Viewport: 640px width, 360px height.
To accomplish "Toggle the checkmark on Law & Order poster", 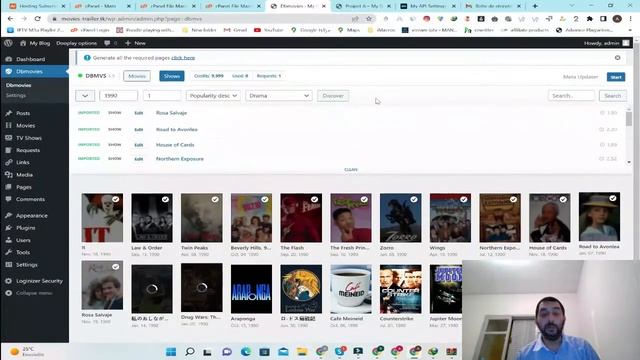I will tap(165, 199).
